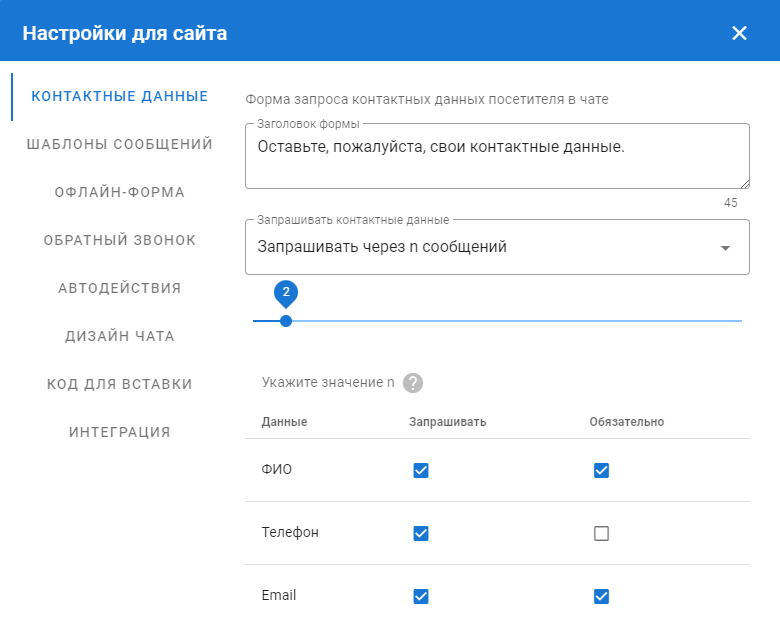Uncheck Запрашивать for ФИО
Viewport: 780px width, 620px height.
(421, 471)
